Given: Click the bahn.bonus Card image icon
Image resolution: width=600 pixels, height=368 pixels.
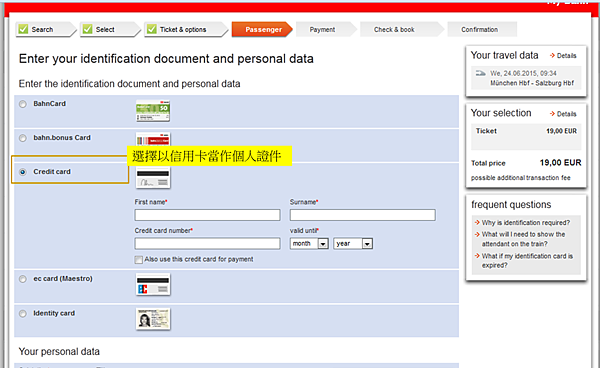Looking at the screenshot, I should [x=153, y=140].
